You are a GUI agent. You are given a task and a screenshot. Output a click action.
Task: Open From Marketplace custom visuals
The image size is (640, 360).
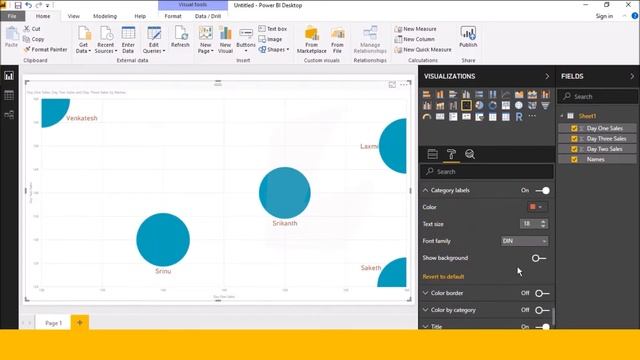pyautogui.click(x=311, y=40)
